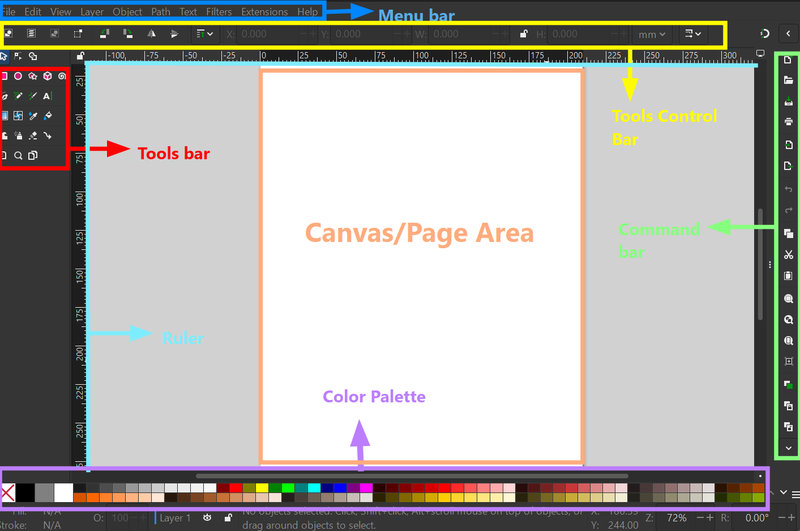Screen dimensions: 800x531
Task: Toggle the guides lock by ruler corner
Action: (x=80, y=56)
